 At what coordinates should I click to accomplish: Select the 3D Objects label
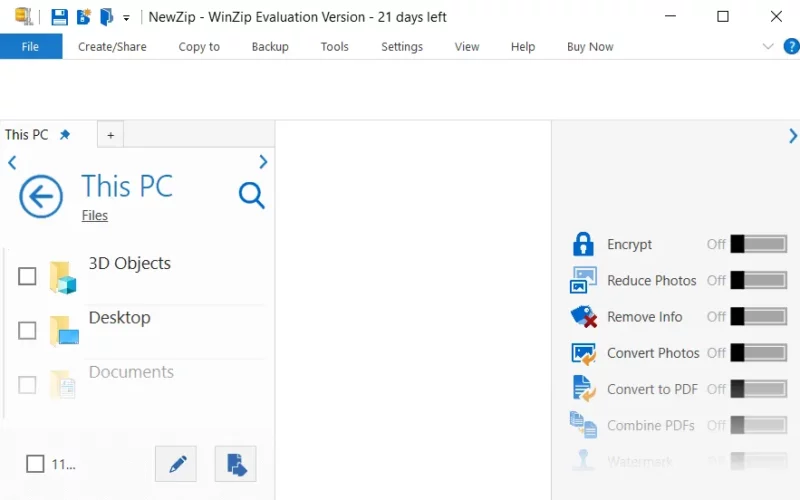tap(130, 263)
